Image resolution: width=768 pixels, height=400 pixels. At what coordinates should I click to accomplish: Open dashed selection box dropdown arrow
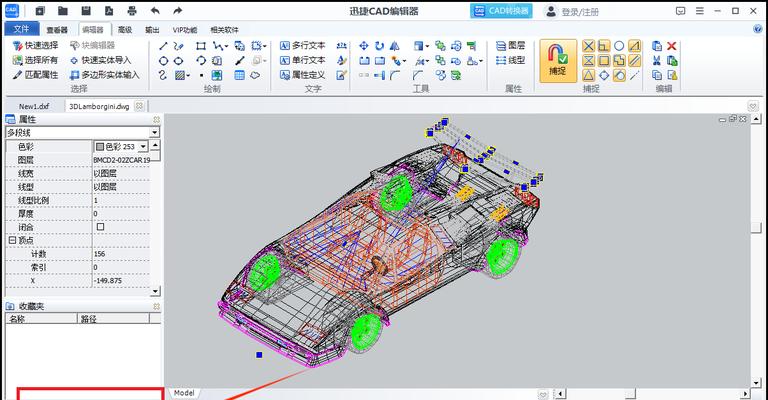click(265, 47)
